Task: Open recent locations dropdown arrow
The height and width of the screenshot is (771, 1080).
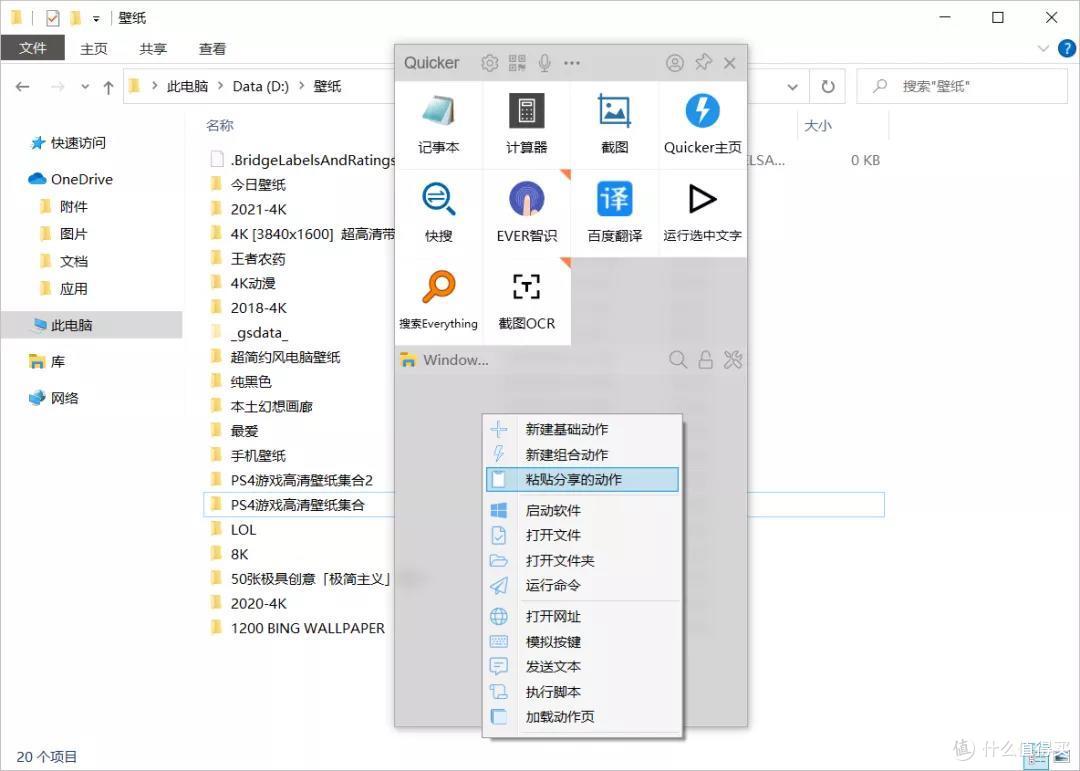Action: click(85, 87)
